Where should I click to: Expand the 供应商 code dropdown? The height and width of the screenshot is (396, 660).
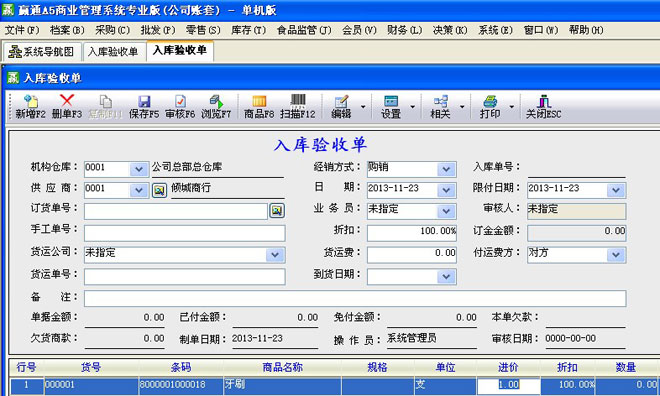pos(138,190)
